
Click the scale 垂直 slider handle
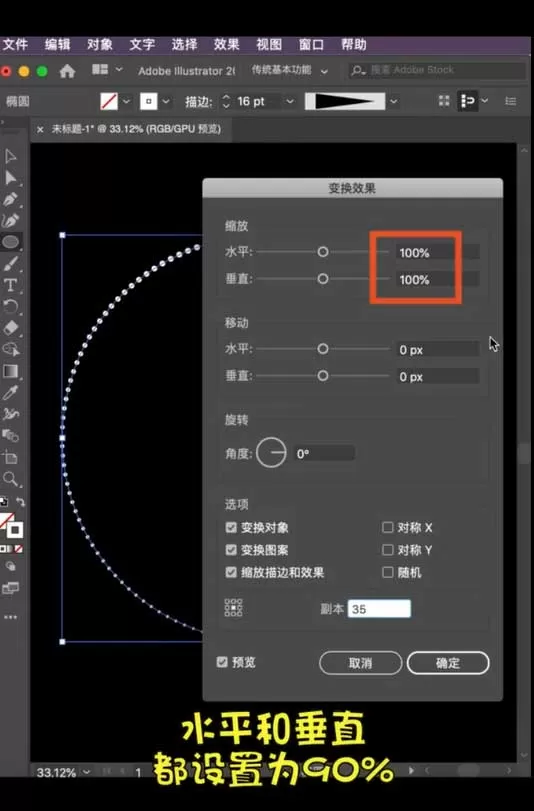click(323, 279)
